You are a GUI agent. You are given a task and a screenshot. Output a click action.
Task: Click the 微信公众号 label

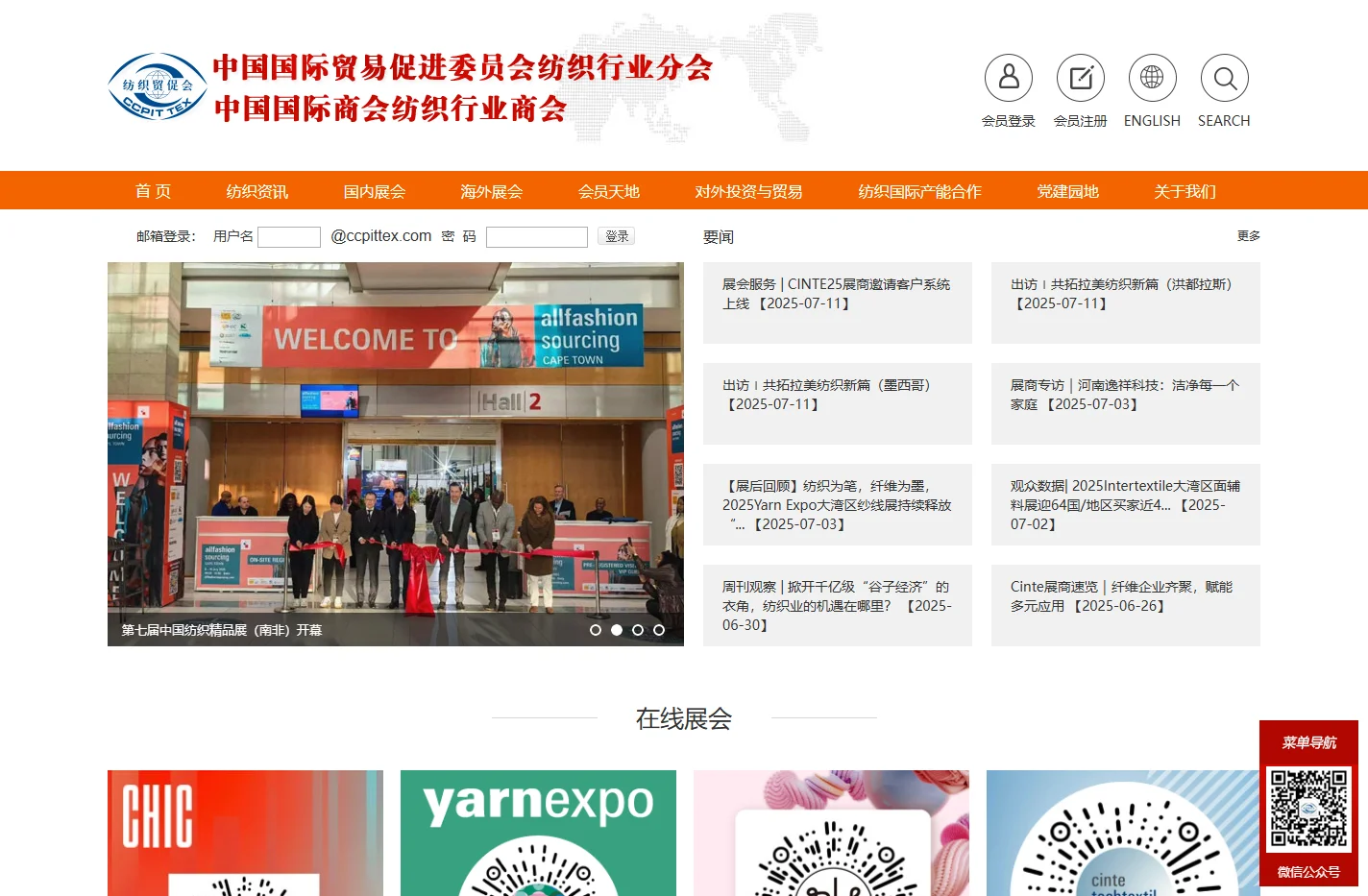1308,872
